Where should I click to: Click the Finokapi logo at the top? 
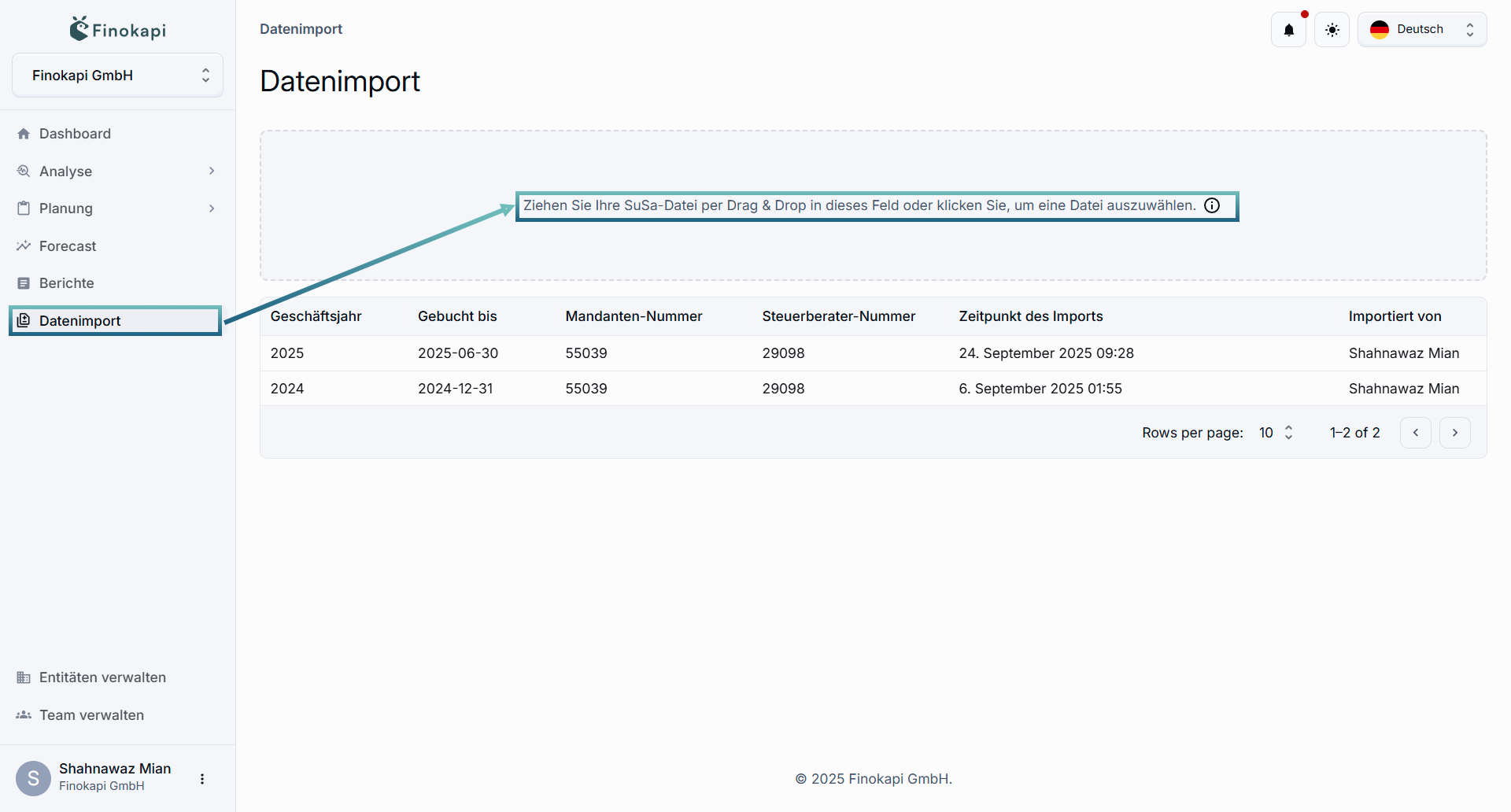point(116,28)
